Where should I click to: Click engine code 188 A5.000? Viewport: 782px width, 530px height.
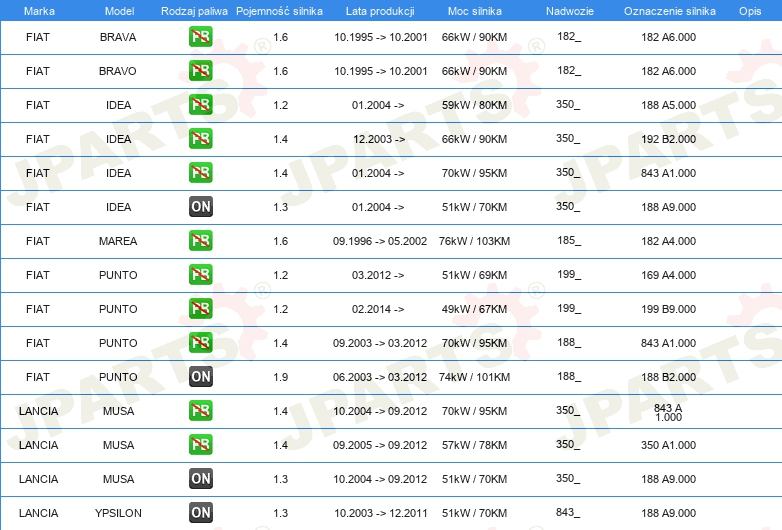click(x=668, y=105)
